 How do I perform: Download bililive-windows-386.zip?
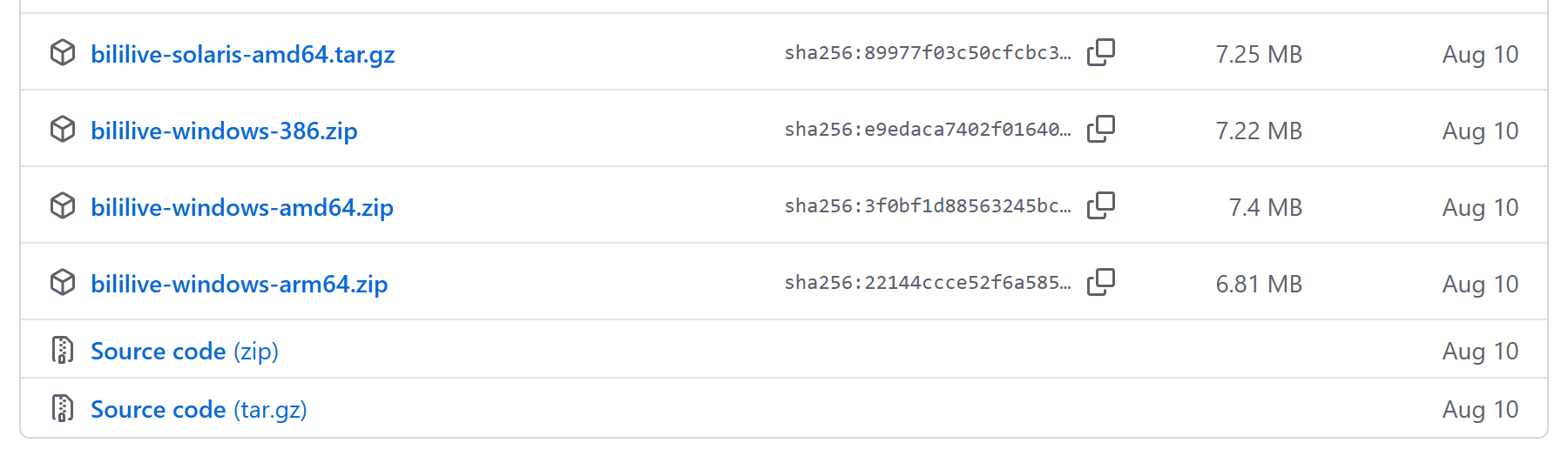pos(224,131)
